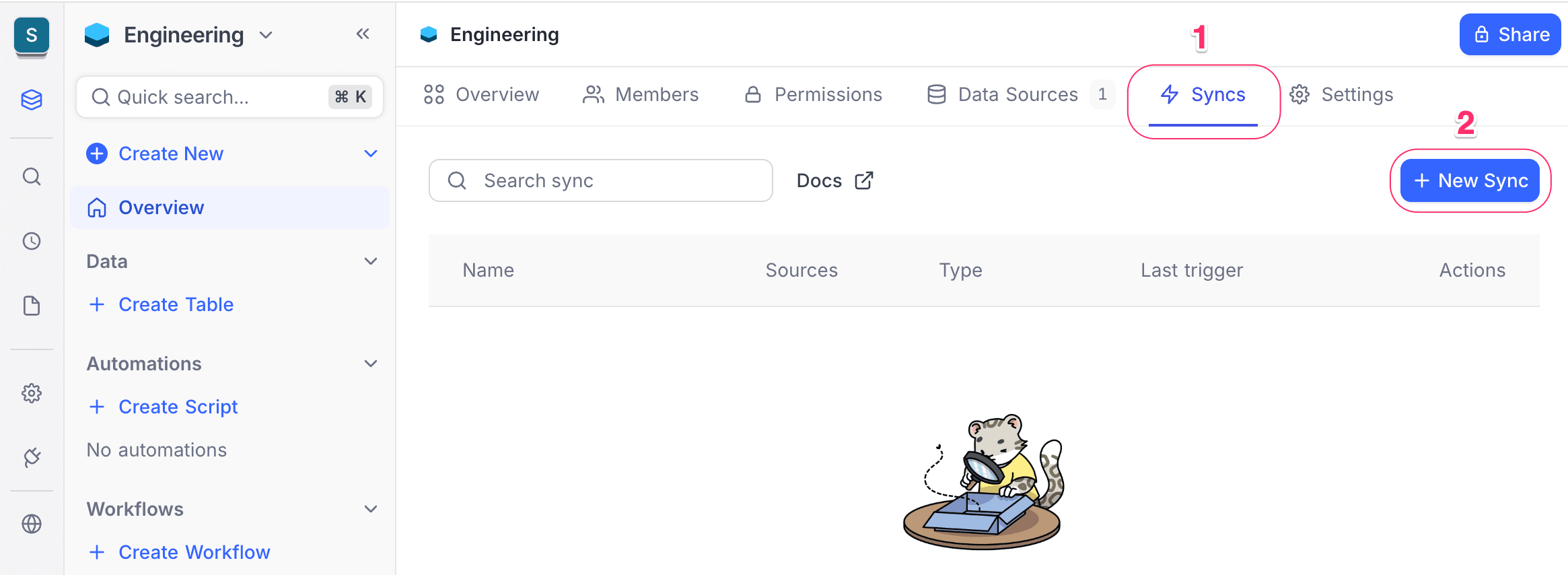Image resolution: width=1568 pixels, height=575 pixels.
Task: Click the magnifier search icon in left rail
Action: point(32,176)
